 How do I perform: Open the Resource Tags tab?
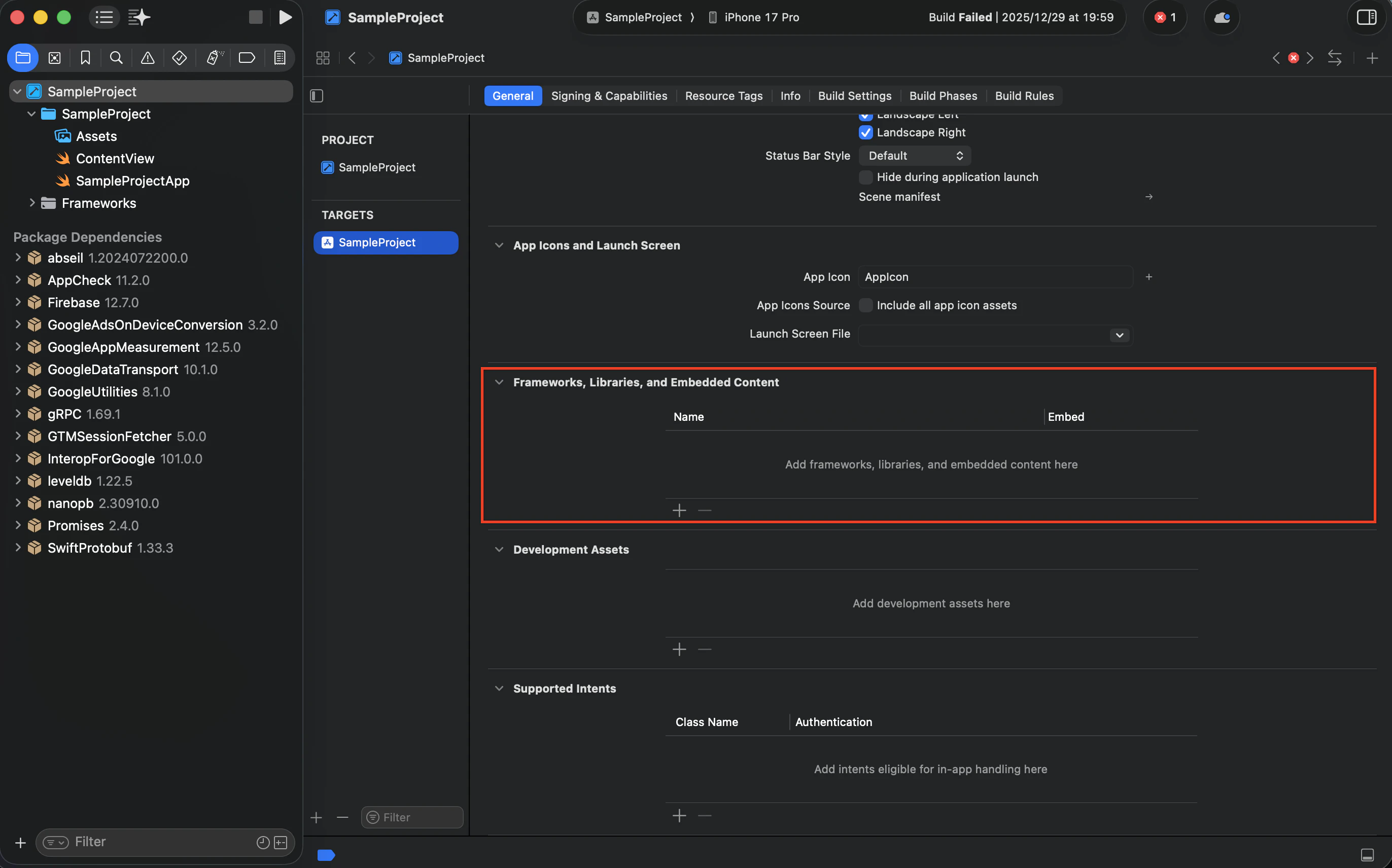click(723, 96)
